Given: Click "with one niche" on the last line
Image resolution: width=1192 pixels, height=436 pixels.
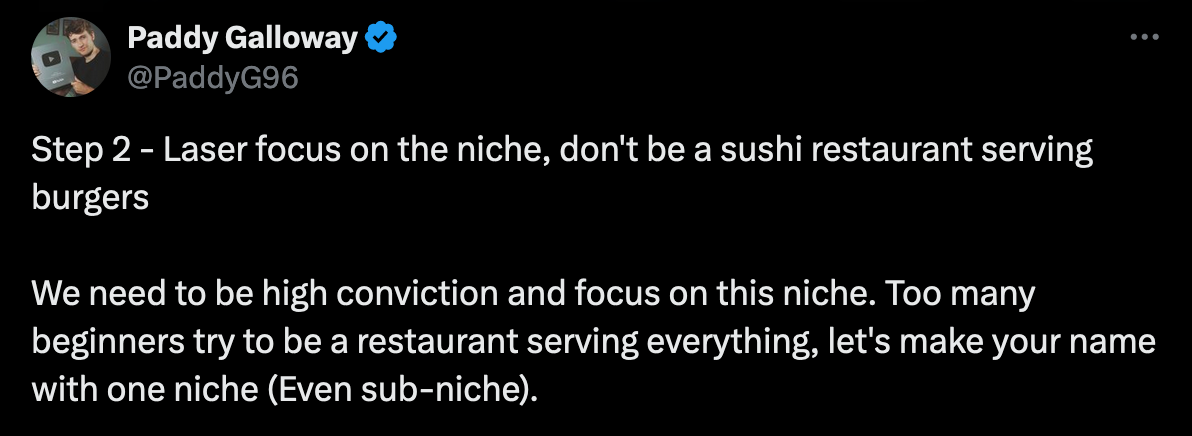Looking at the screenshot, I should pos(144,389).
